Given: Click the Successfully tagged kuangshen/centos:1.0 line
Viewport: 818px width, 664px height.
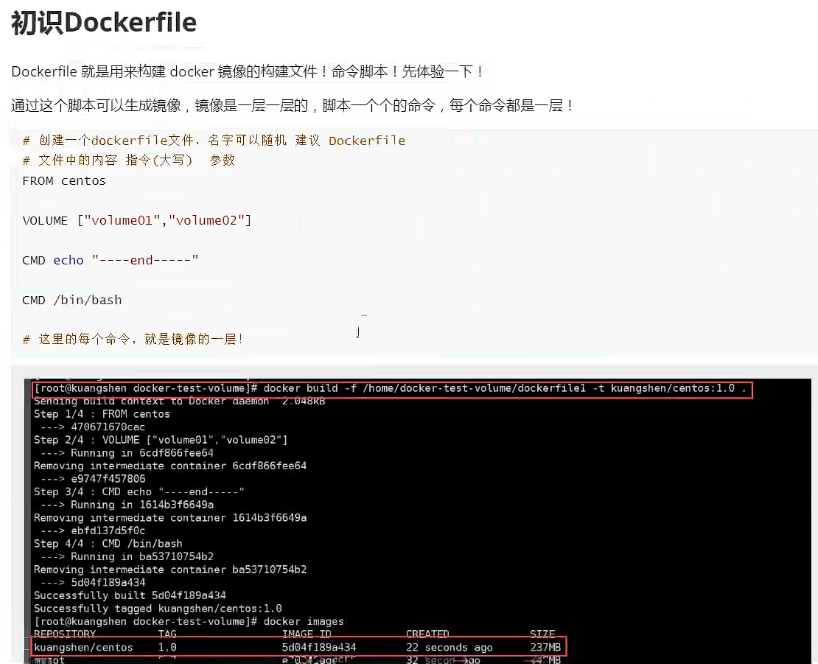Looking at the screenshot, I should (x=158, y=608).
